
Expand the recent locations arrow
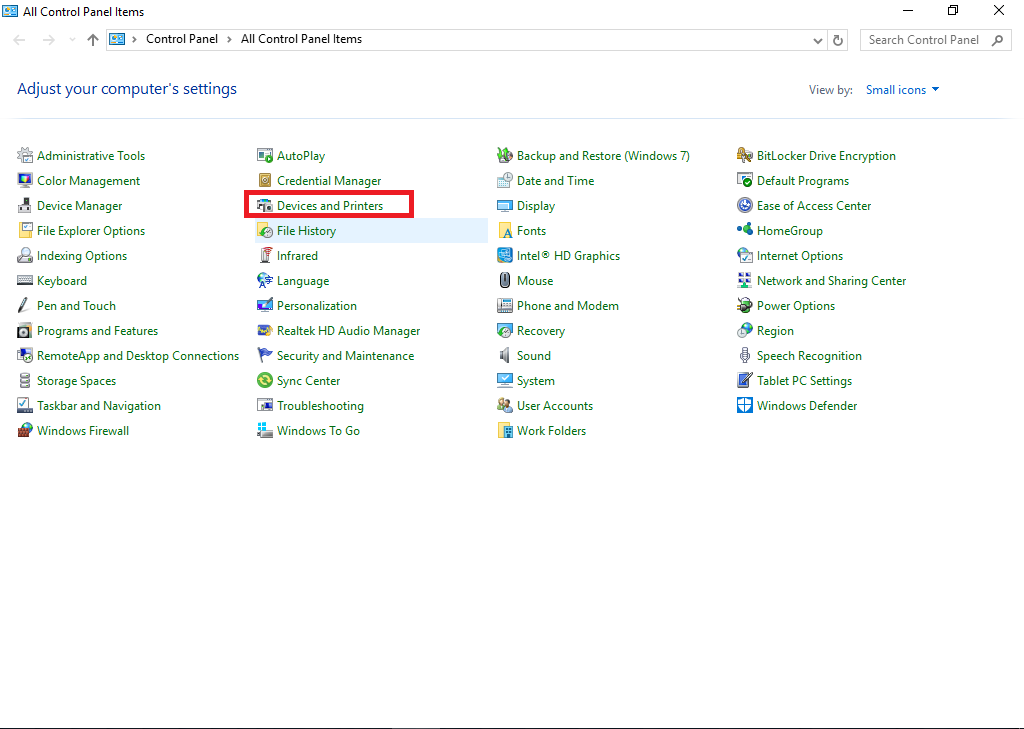coord(70,40)
